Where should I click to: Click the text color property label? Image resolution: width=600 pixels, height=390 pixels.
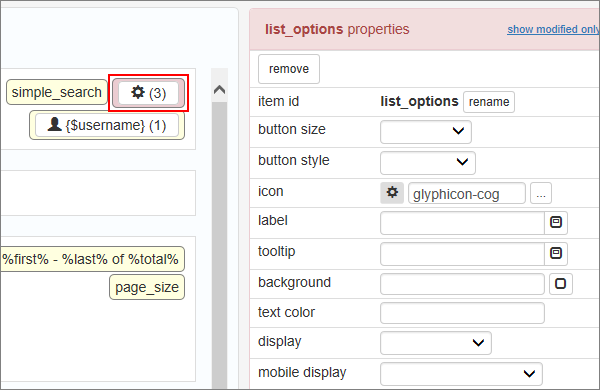point(286,312)
